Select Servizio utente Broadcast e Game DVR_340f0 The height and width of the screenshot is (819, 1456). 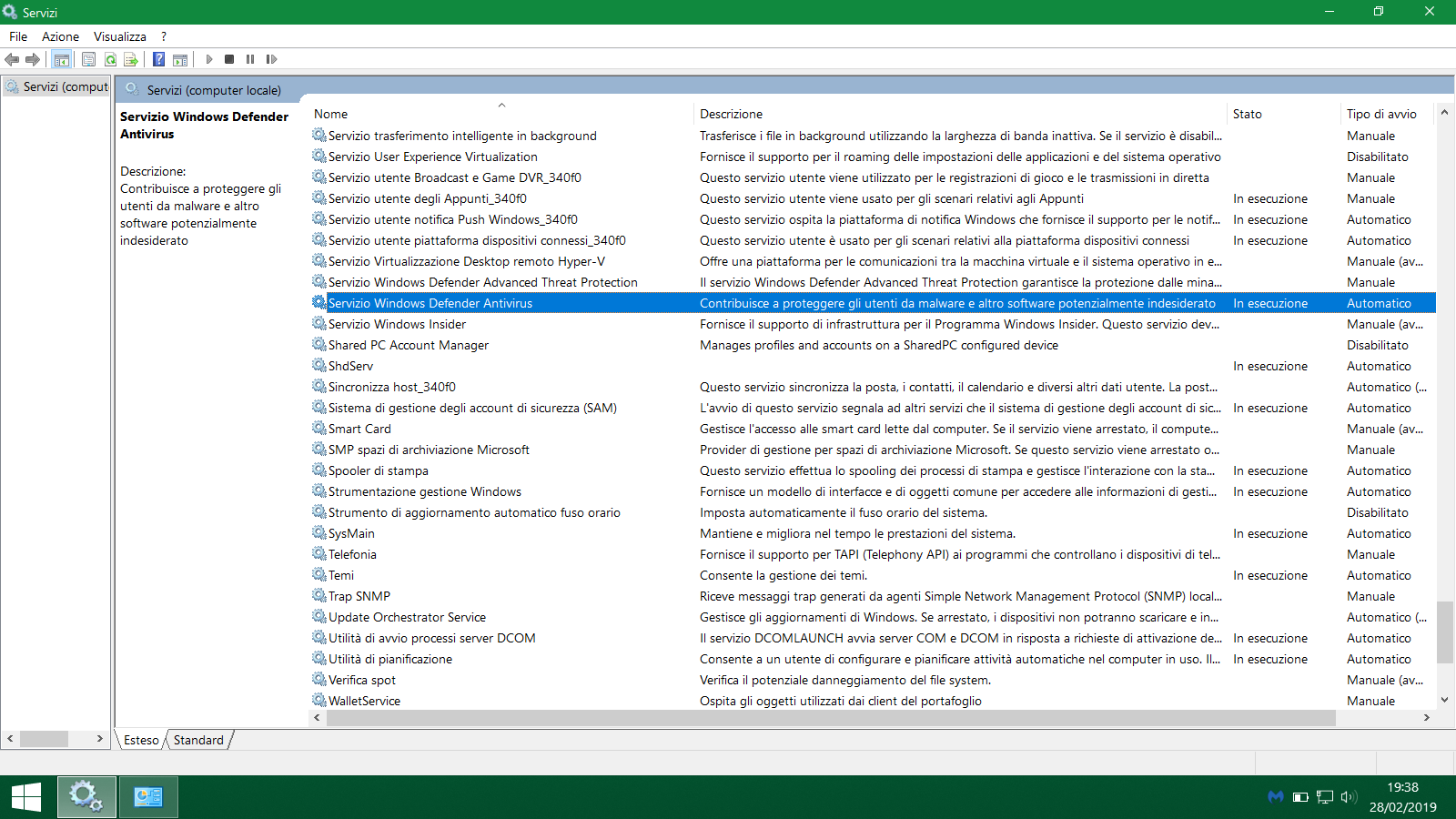click(x=873, y=177)
